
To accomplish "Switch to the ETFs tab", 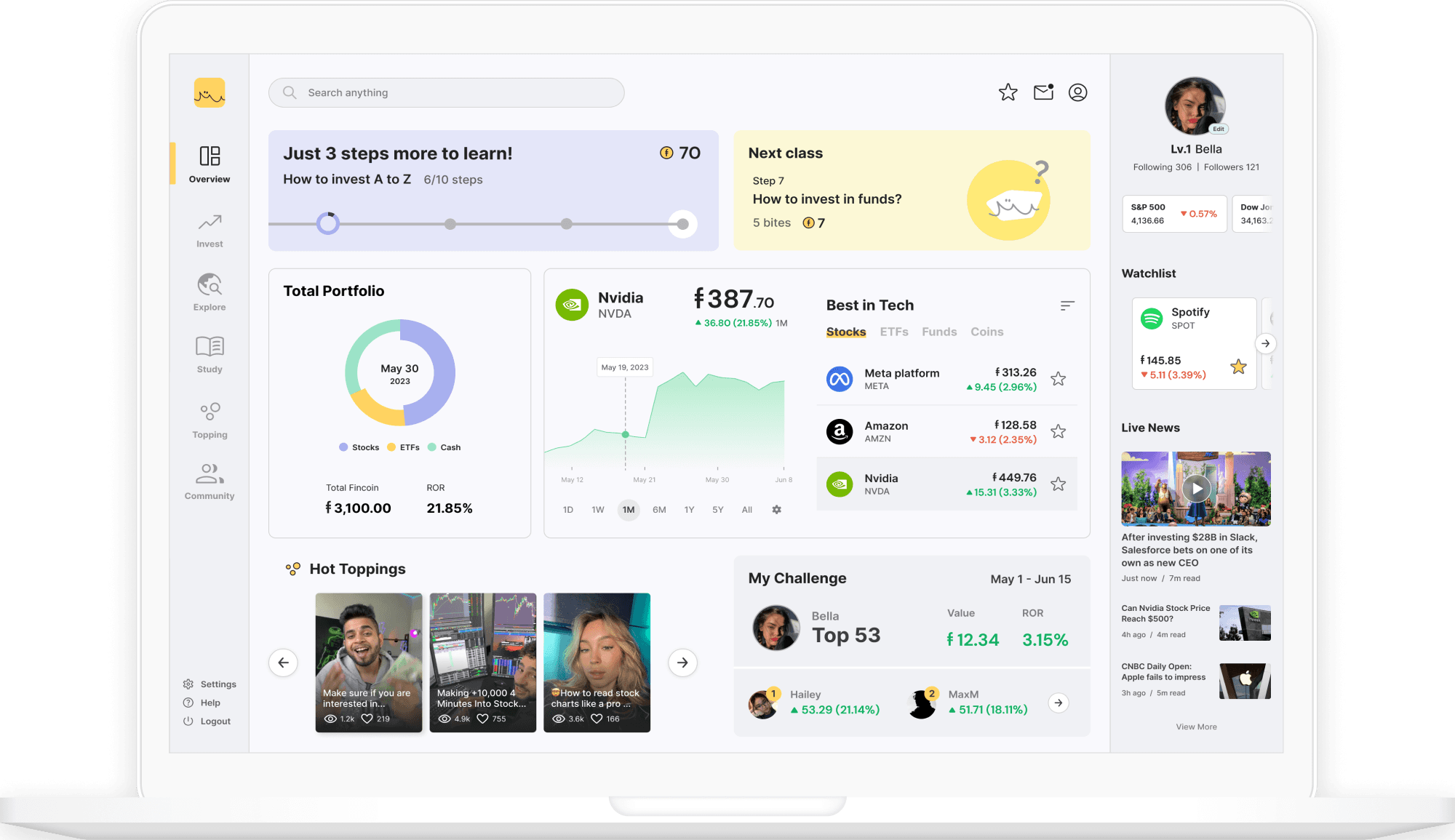I will pos(893,332).
